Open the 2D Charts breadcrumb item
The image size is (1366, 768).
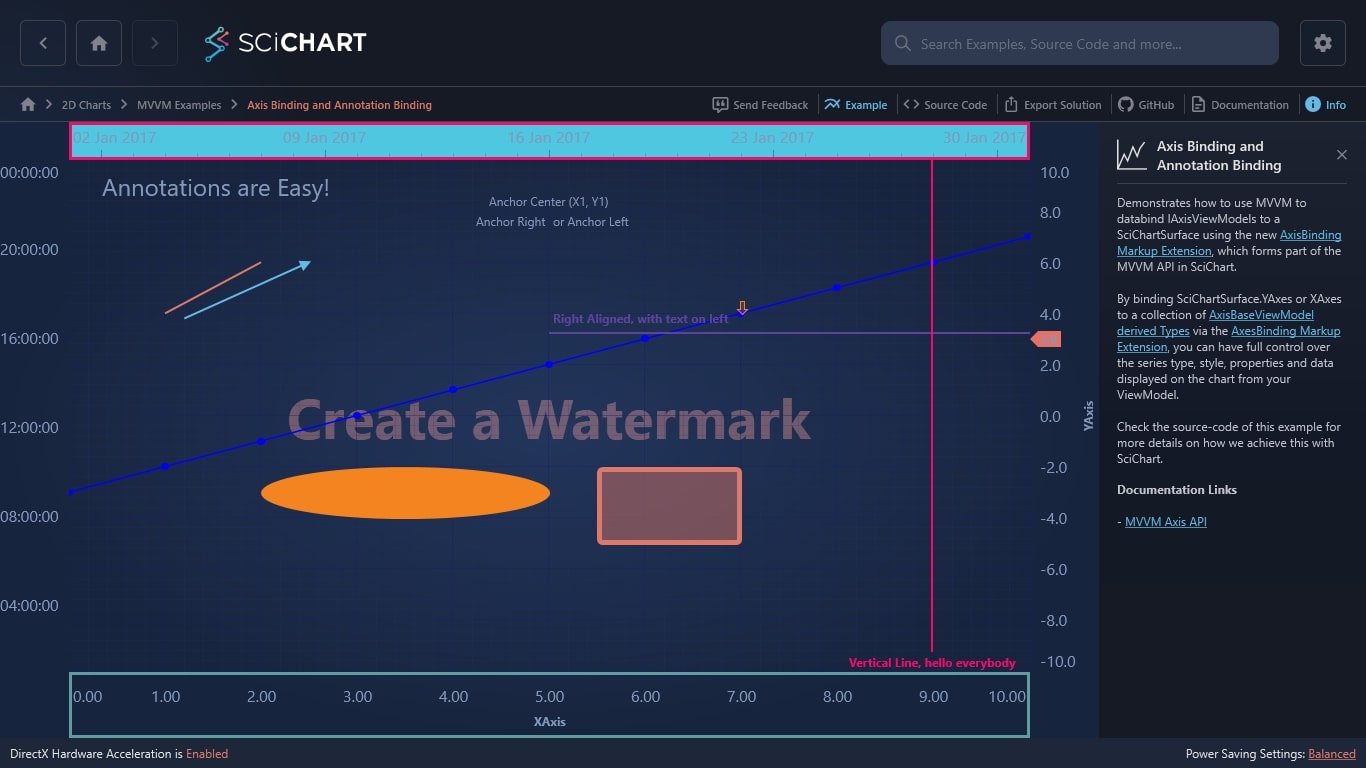click(x=86, y=104)
